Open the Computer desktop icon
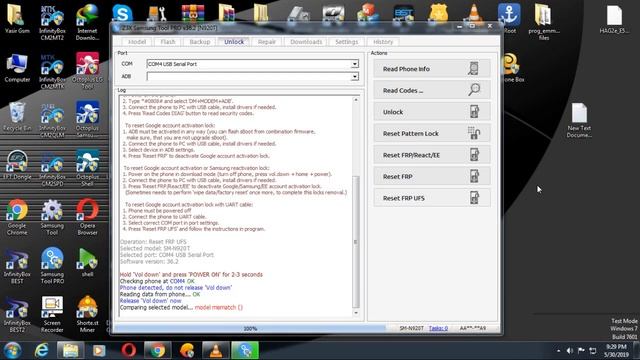 coord(17,68)
